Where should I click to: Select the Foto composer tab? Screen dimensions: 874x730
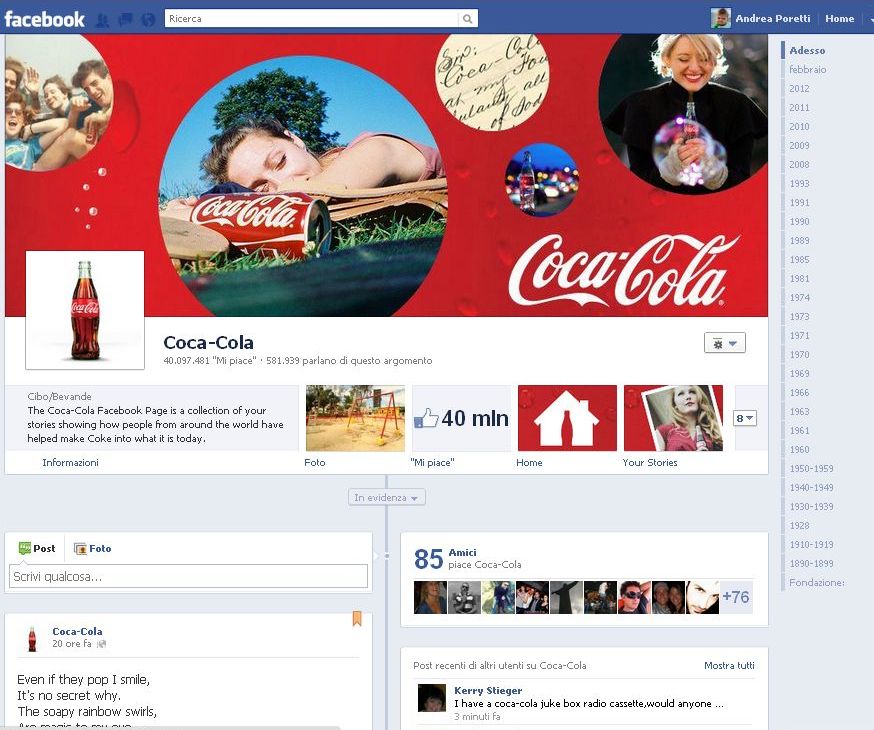coord(93,548)
